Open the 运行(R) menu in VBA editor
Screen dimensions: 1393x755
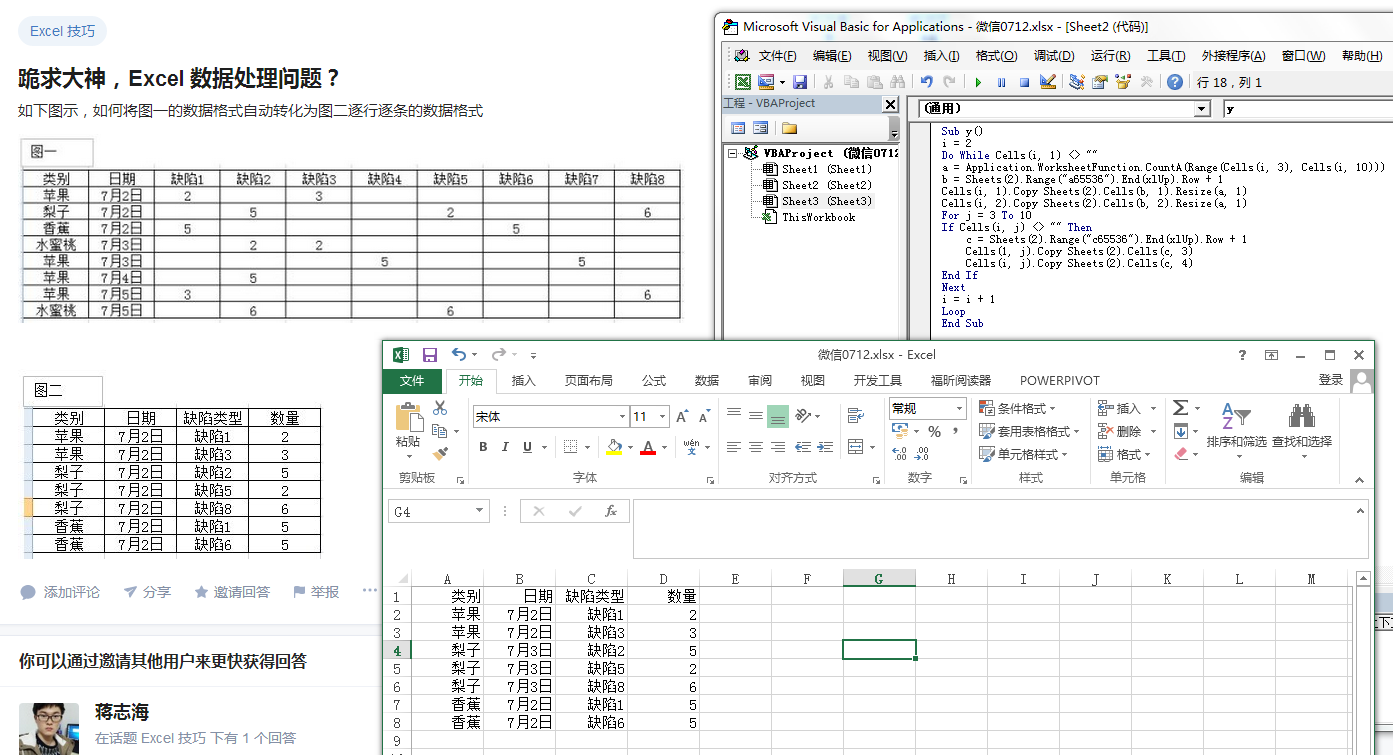tap(1111, 56)
